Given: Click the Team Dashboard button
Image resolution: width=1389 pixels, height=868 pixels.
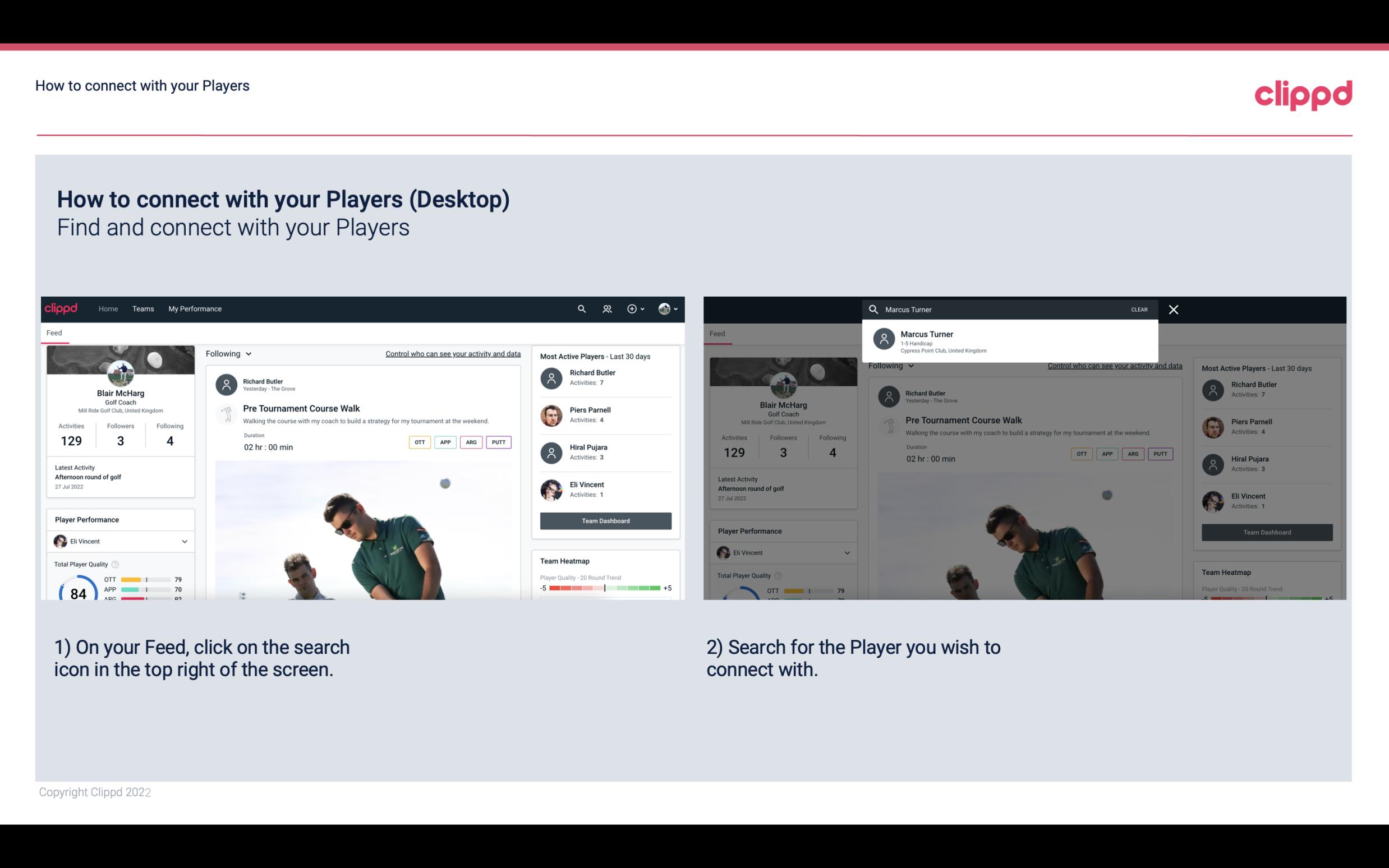Looking at the screenshot, I should 604,520.
